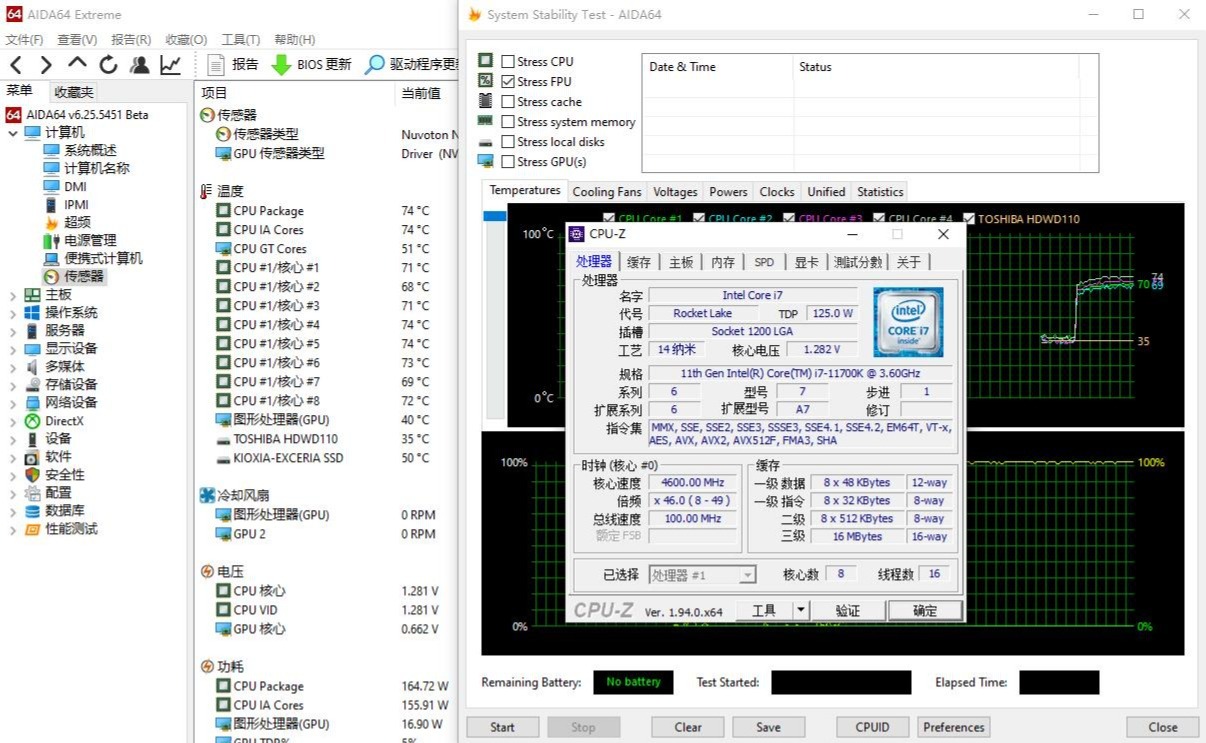The image size is (1206, 743).
Task: Click the Start button in stability test
Action: (503, 727)
